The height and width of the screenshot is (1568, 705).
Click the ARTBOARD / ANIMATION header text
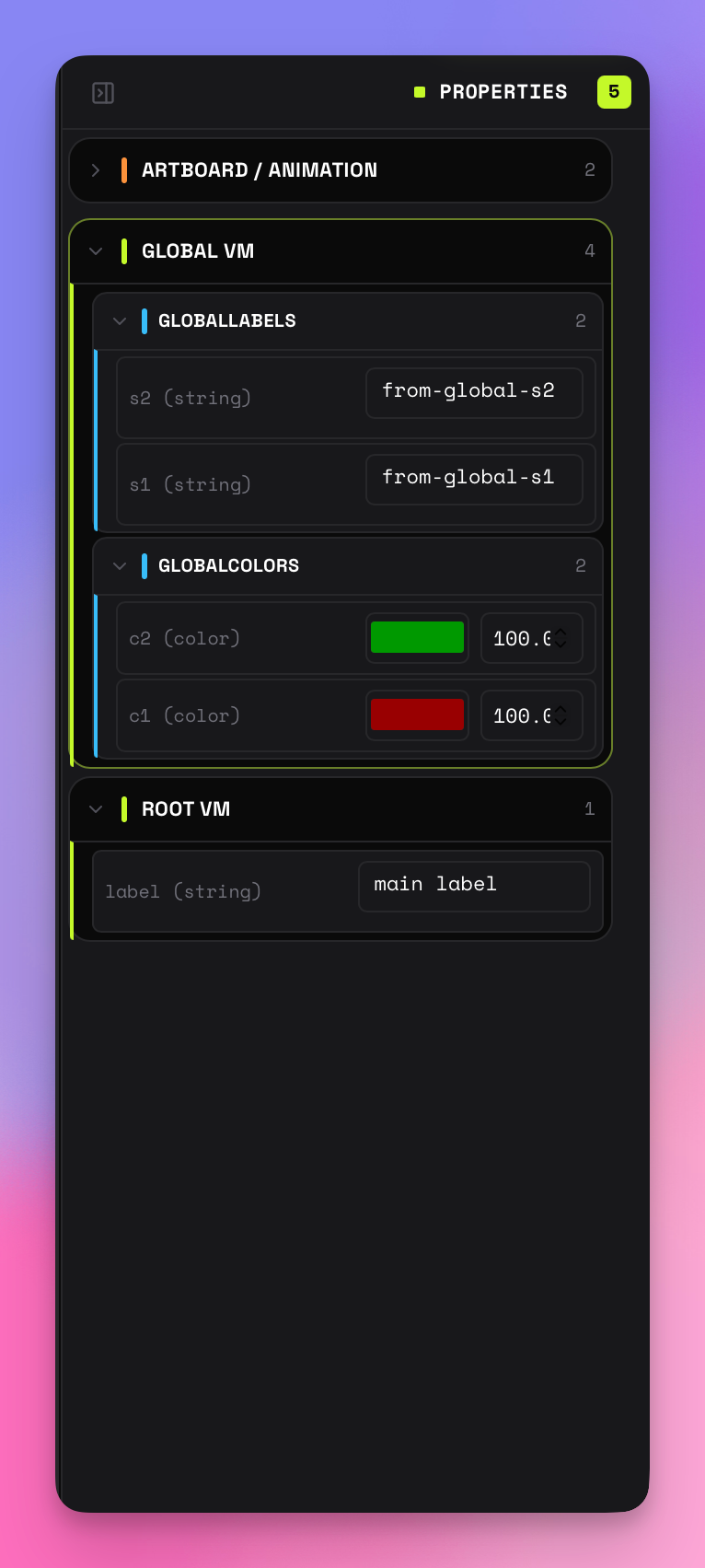[260, 170]
